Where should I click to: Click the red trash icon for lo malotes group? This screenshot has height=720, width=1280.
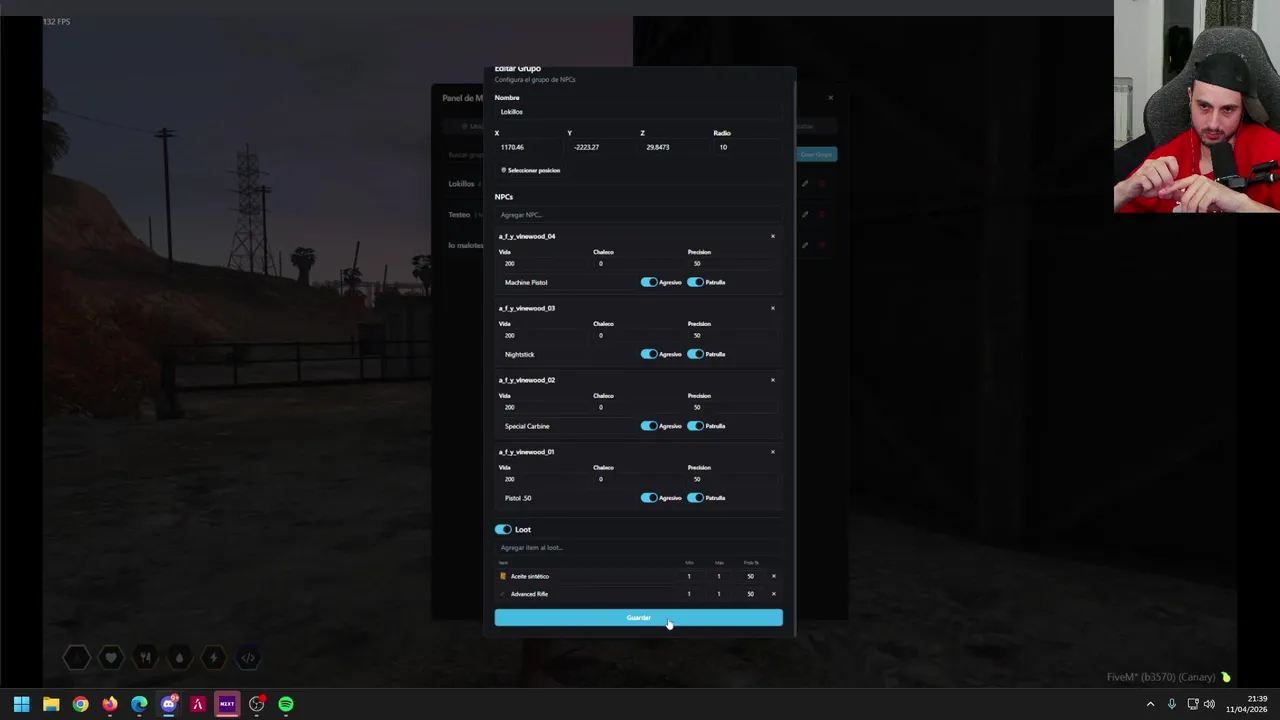coord(823,245)
